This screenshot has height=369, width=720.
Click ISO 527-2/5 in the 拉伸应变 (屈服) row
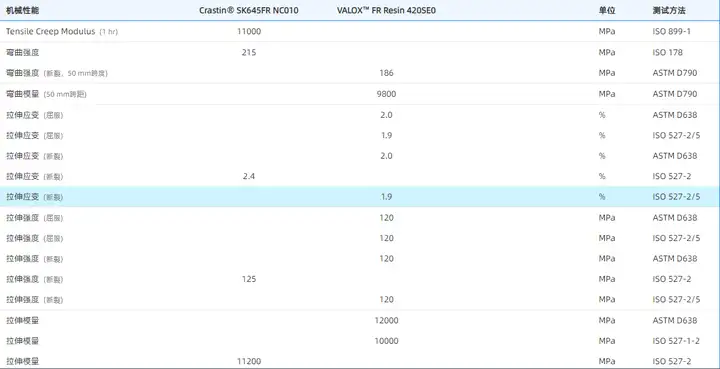pos(676,135)
